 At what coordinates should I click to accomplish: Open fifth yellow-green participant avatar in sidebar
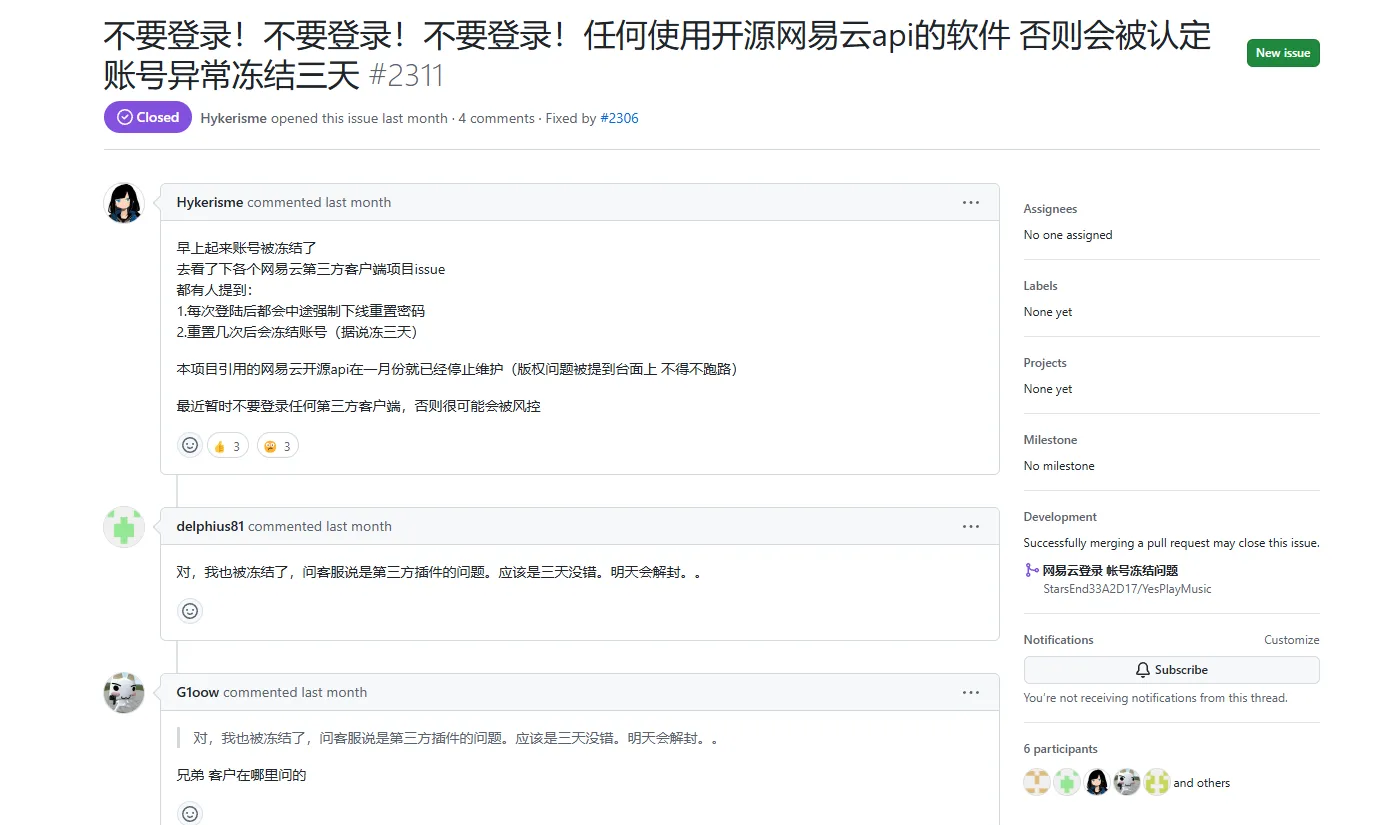1157,782
